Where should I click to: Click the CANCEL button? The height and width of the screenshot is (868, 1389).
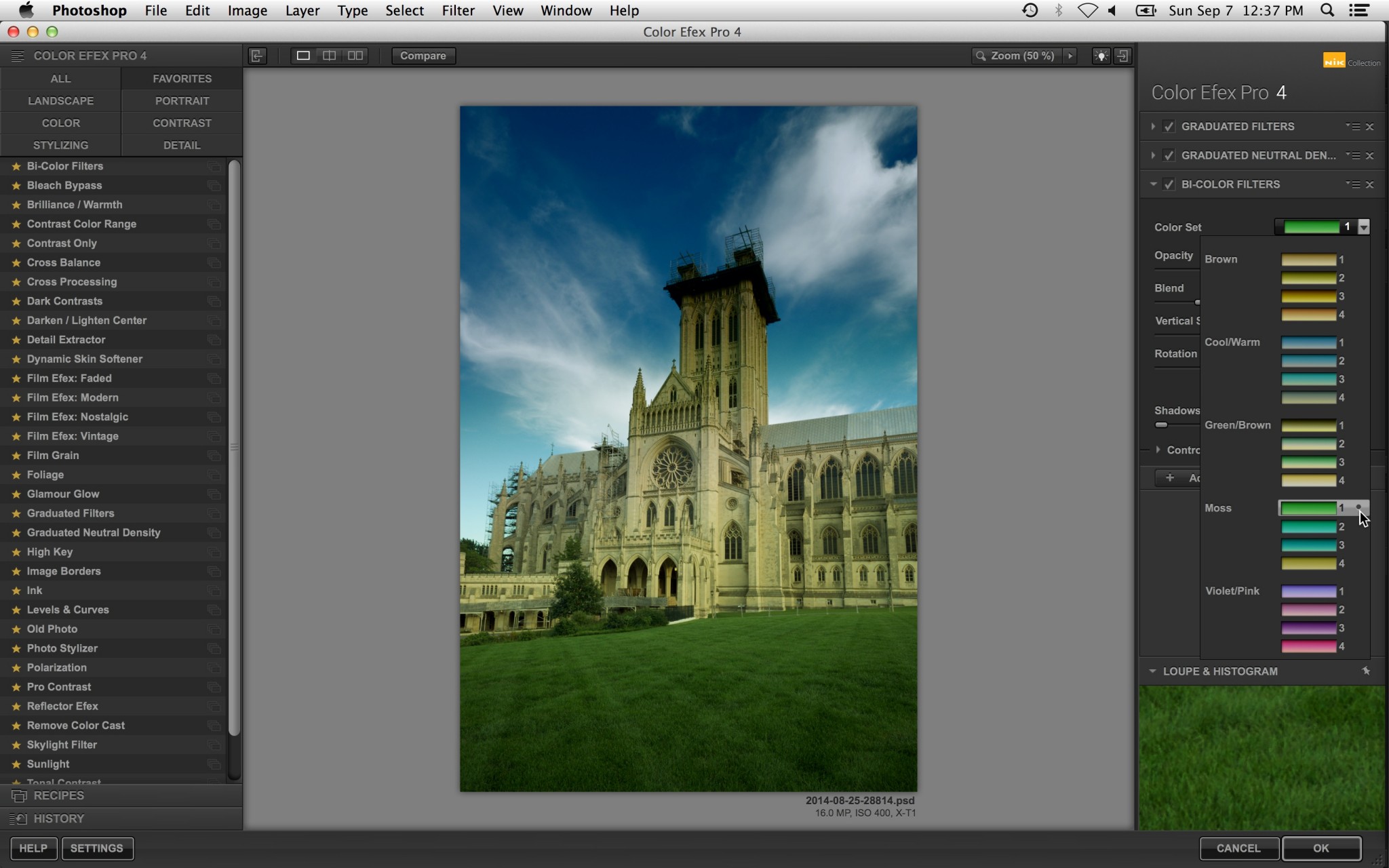pyautogui.click(x=1238, y=848)
